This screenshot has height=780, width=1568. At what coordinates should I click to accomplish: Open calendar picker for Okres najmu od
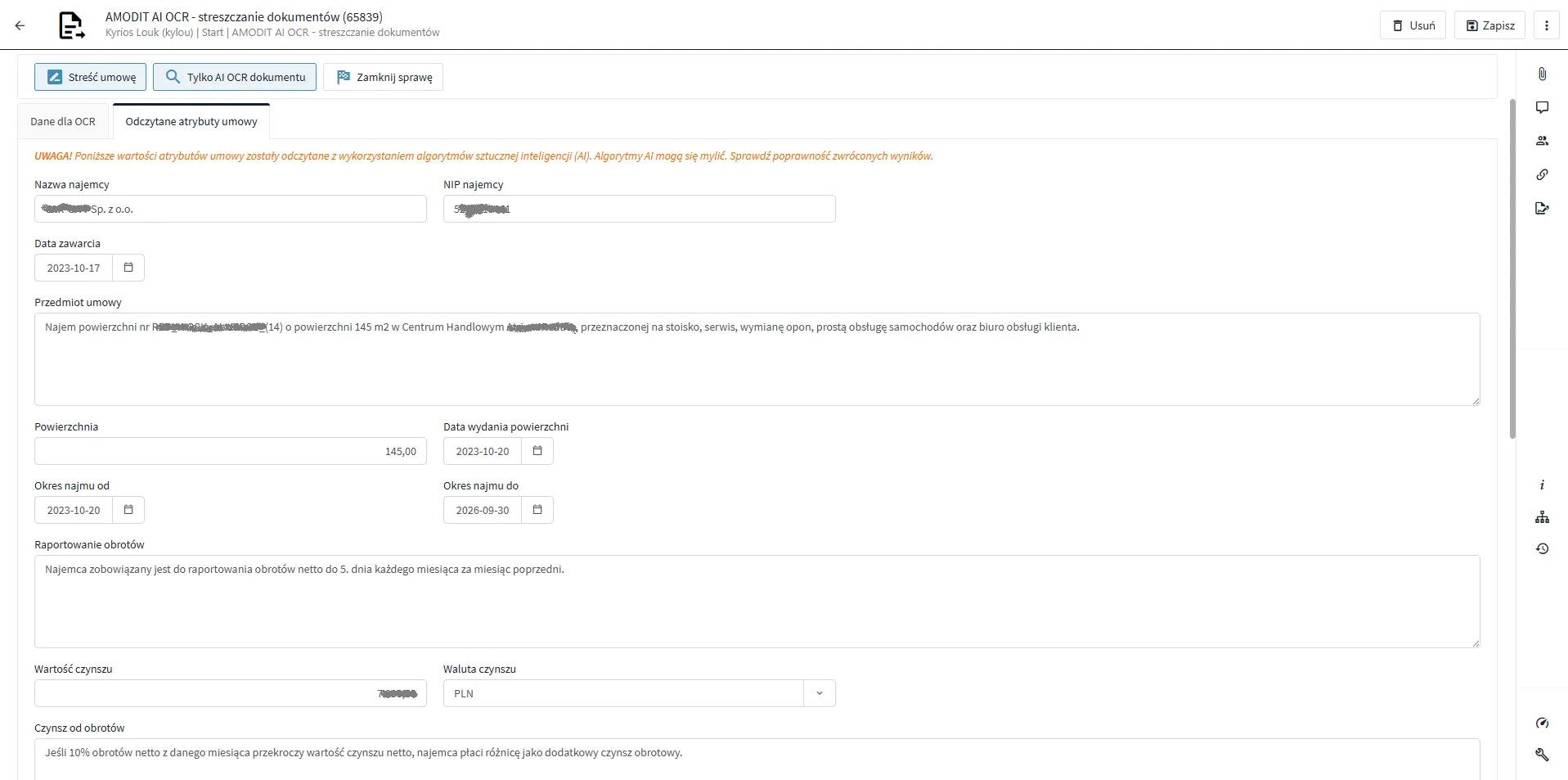[x=128, y=510]
